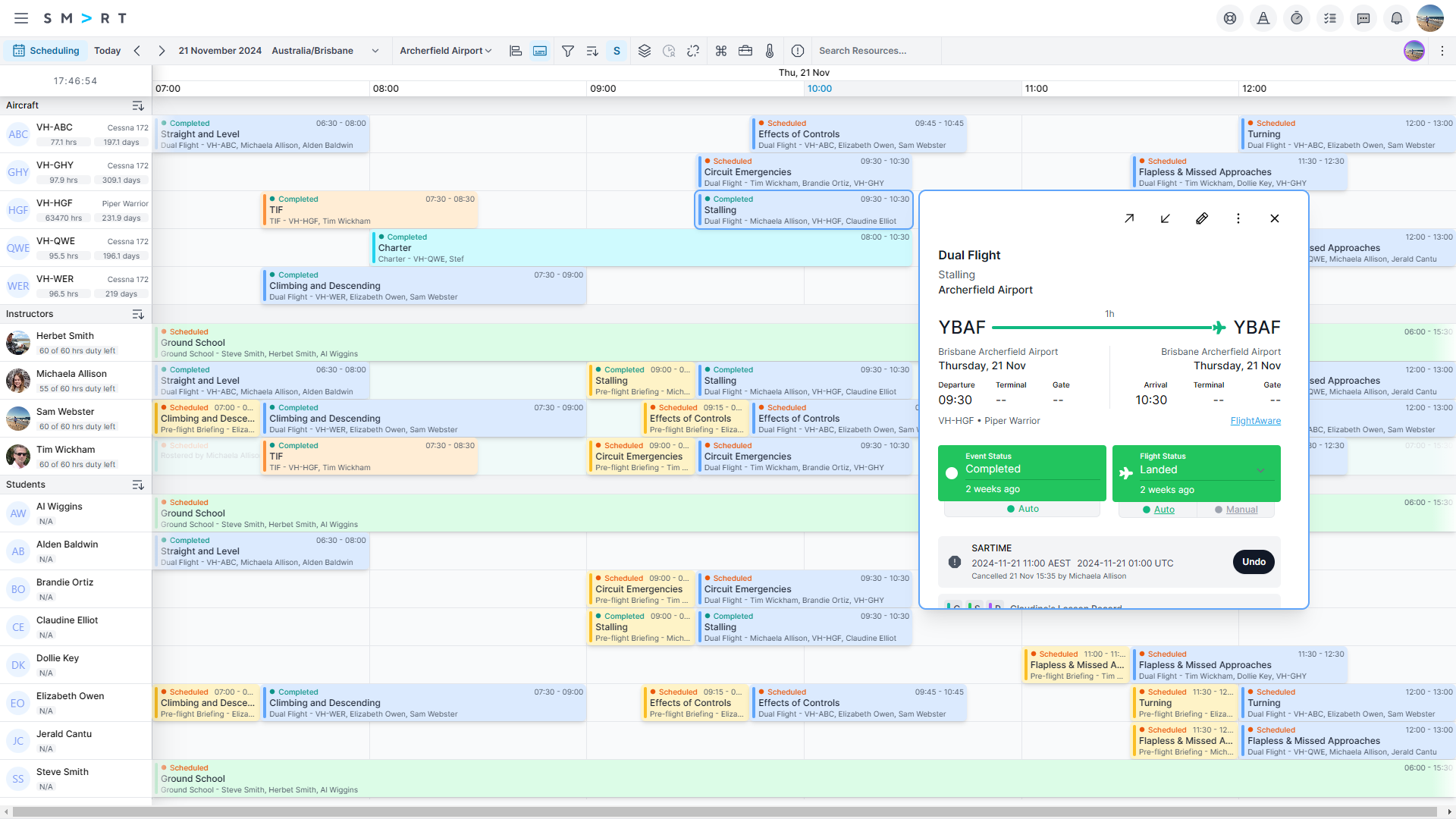The image size is (1456, 819).
Task: Open the edit pencil icon in popup
Action: tap(1202, 218)
